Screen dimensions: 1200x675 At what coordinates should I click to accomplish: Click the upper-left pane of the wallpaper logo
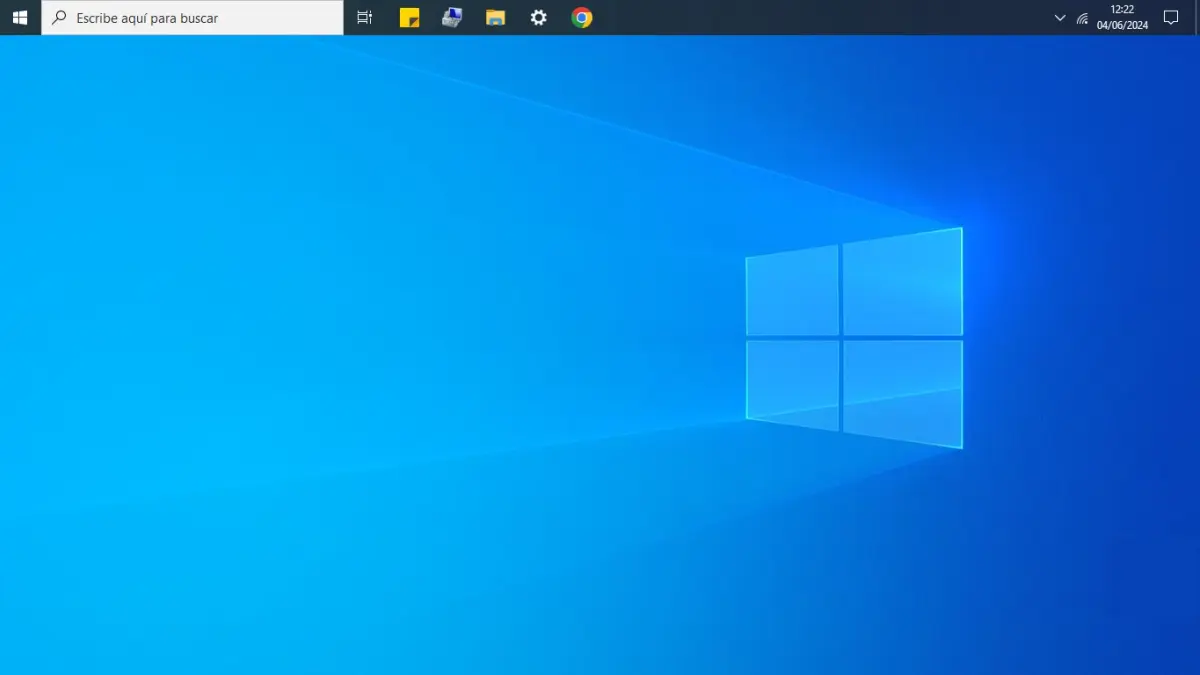tap(792, 291)
